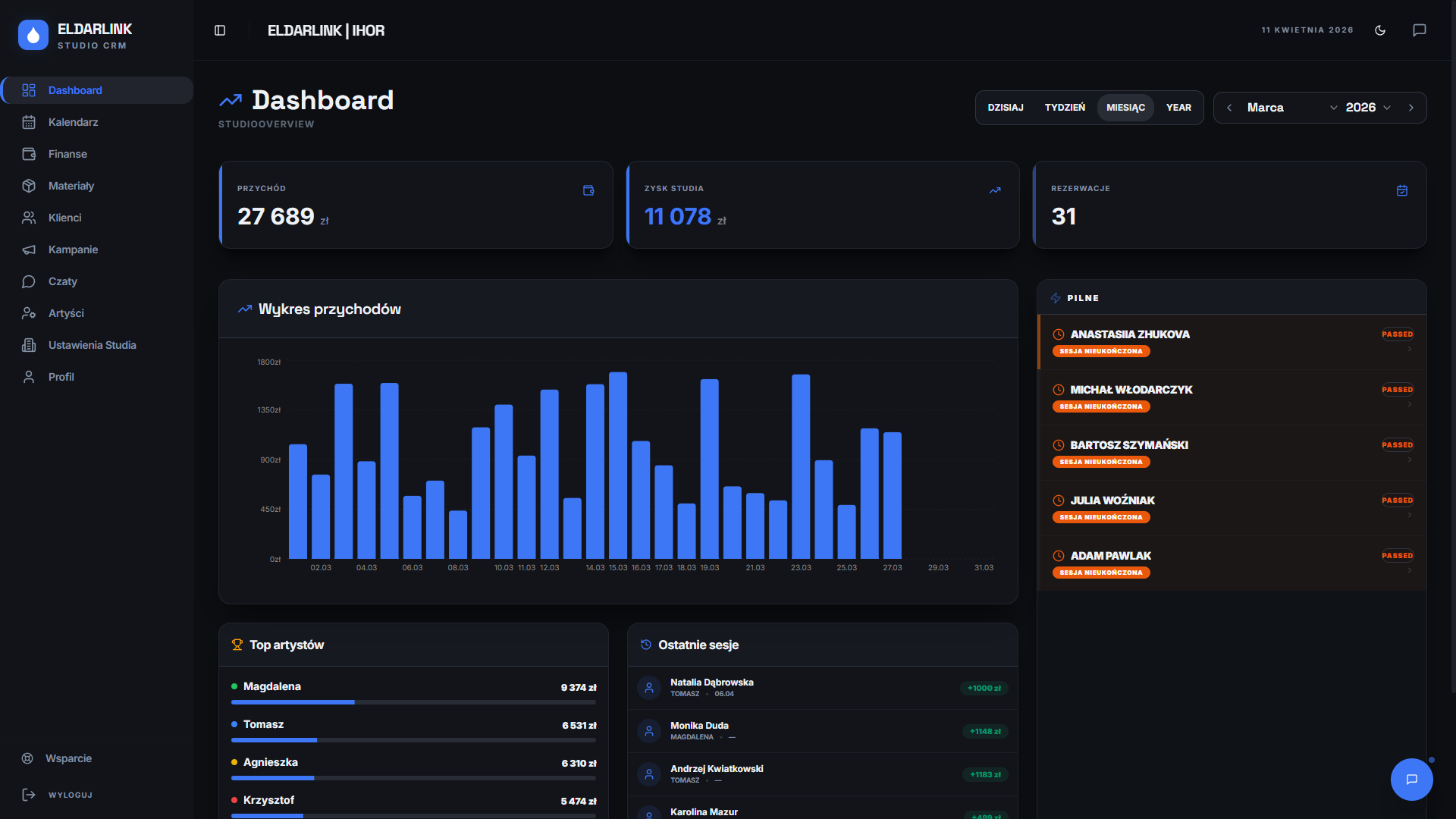Switch to the TYDZIEŃ tab

(1065, 108)
